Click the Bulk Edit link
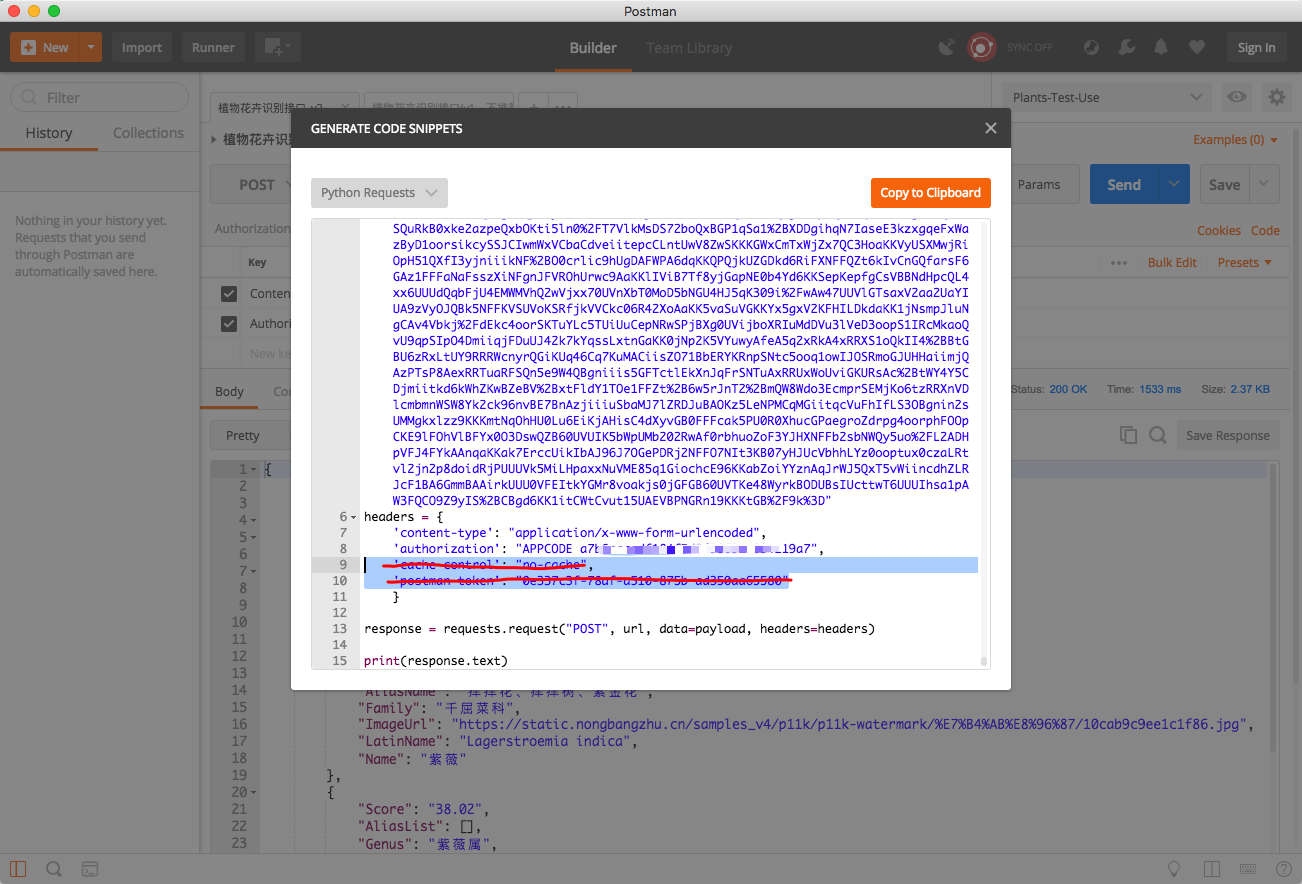The image size is (1302, 884). pyautogui.click(x=1172, y=263)
